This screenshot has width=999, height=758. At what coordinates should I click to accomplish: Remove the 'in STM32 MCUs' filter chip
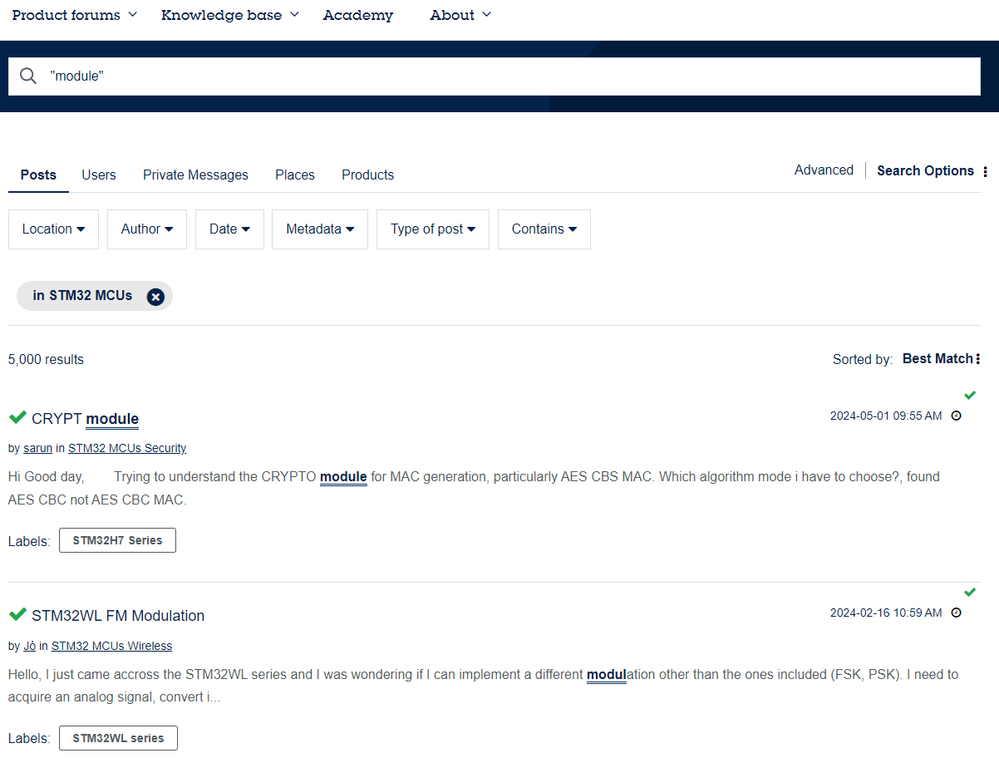coord(155,297)
